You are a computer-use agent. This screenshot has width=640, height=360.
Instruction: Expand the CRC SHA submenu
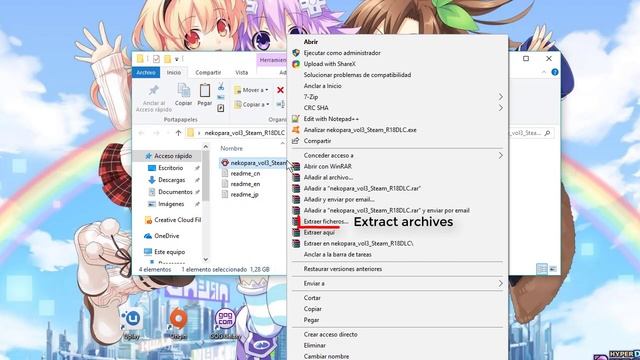tap(500, 108)
